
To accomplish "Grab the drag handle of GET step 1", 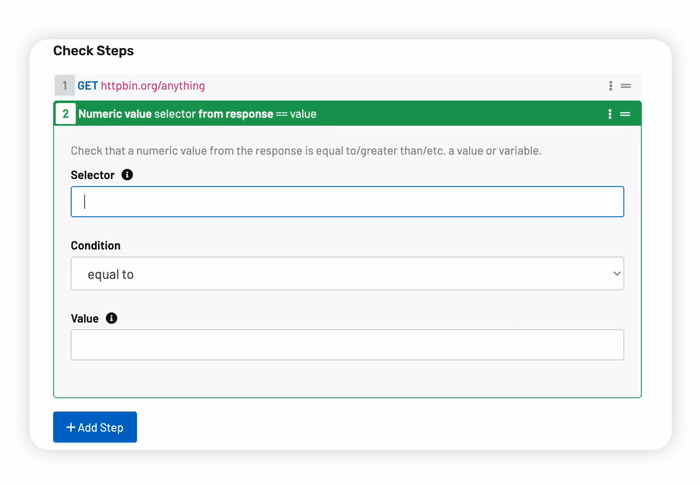I will [626, 86].
